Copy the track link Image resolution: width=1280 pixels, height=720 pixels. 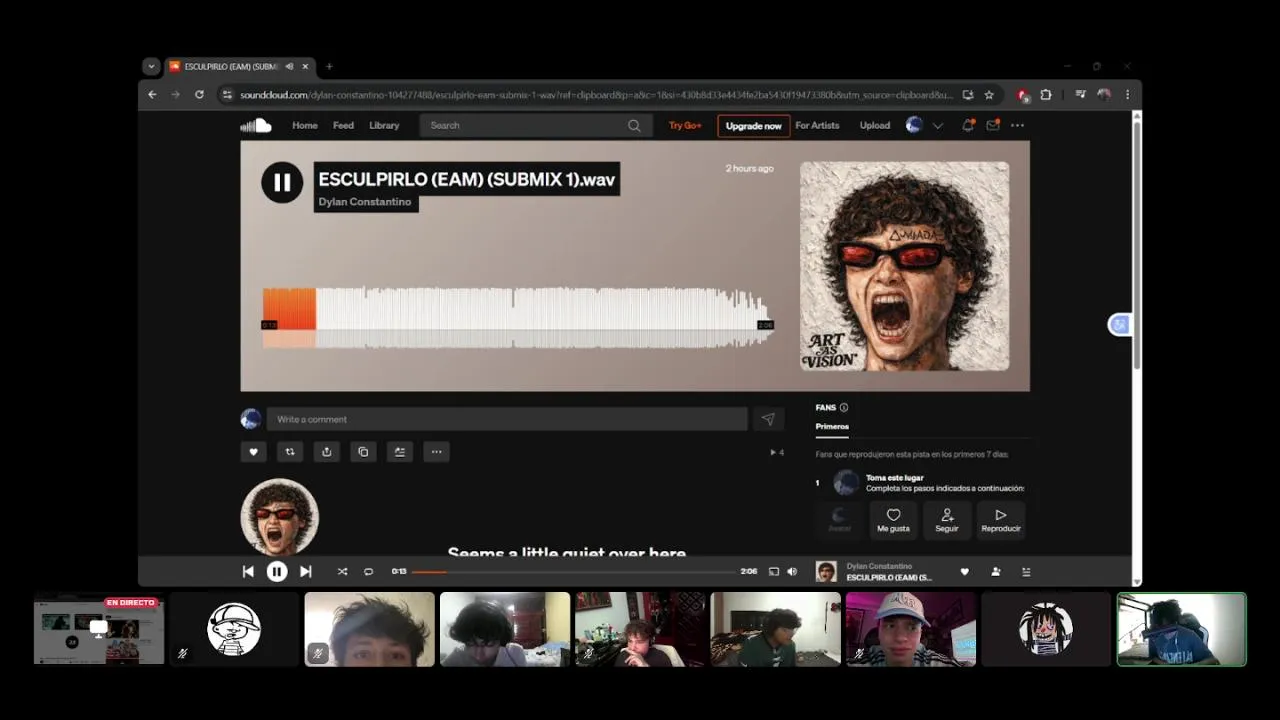pos(363,452)
